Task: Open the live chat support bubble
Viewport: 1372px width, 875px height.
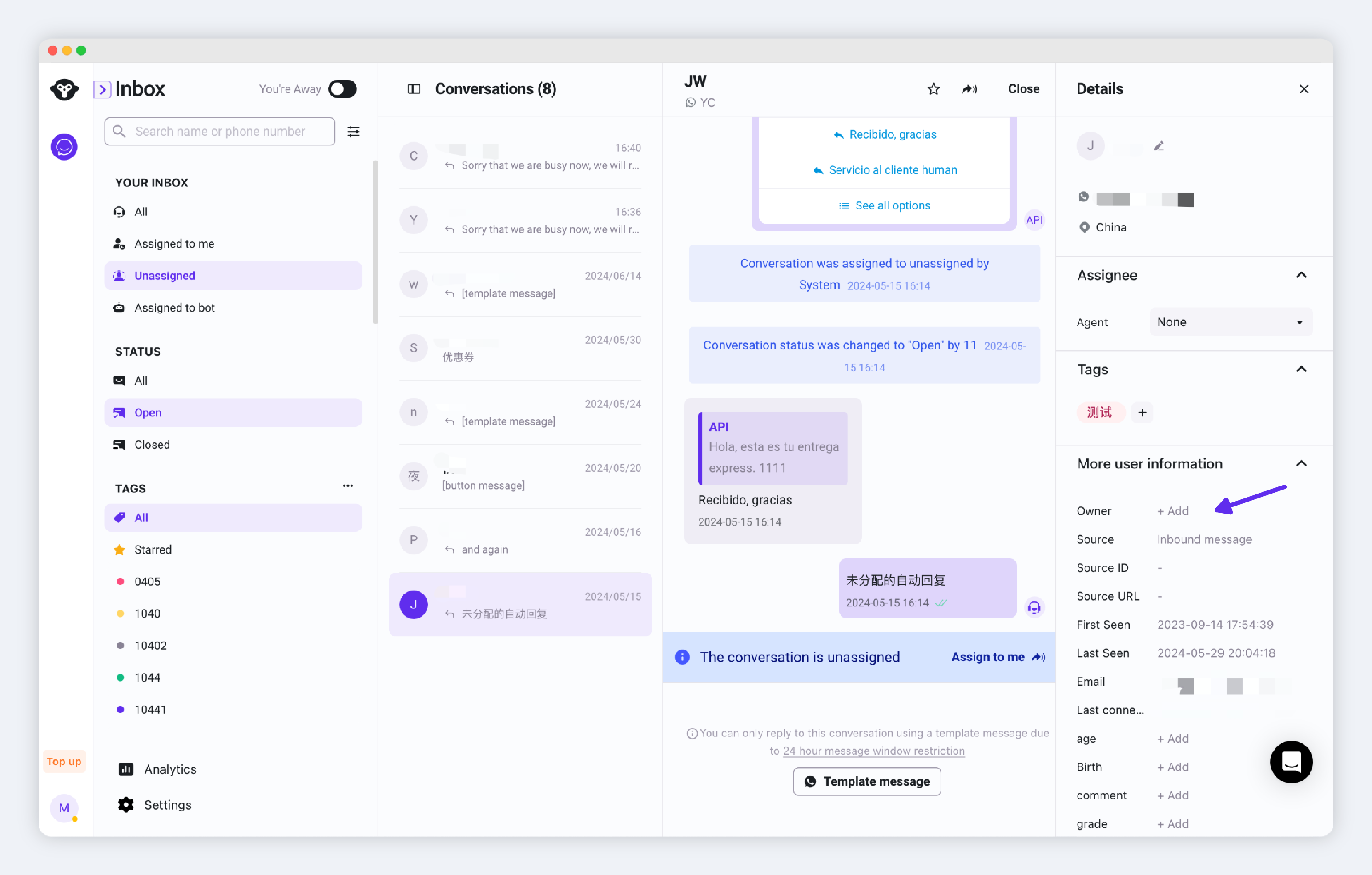Action: click(1291, 762)
